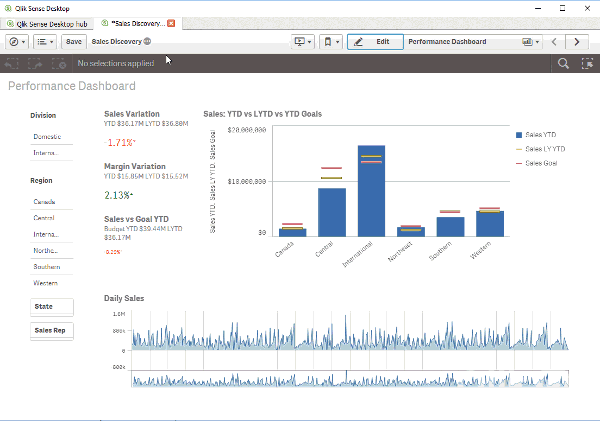600x421 pixels.
Task: Click the Sales LY YTD legend entry
Action: [540, 149]
